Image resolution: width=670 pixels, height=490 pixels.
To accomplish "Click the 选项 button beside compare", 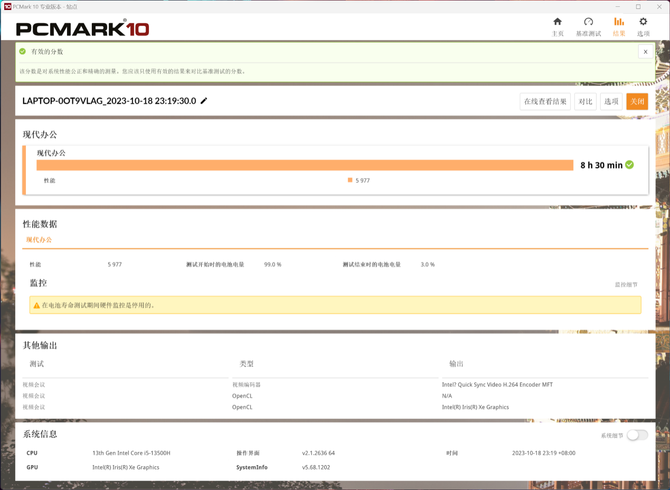I will (611, 102).
